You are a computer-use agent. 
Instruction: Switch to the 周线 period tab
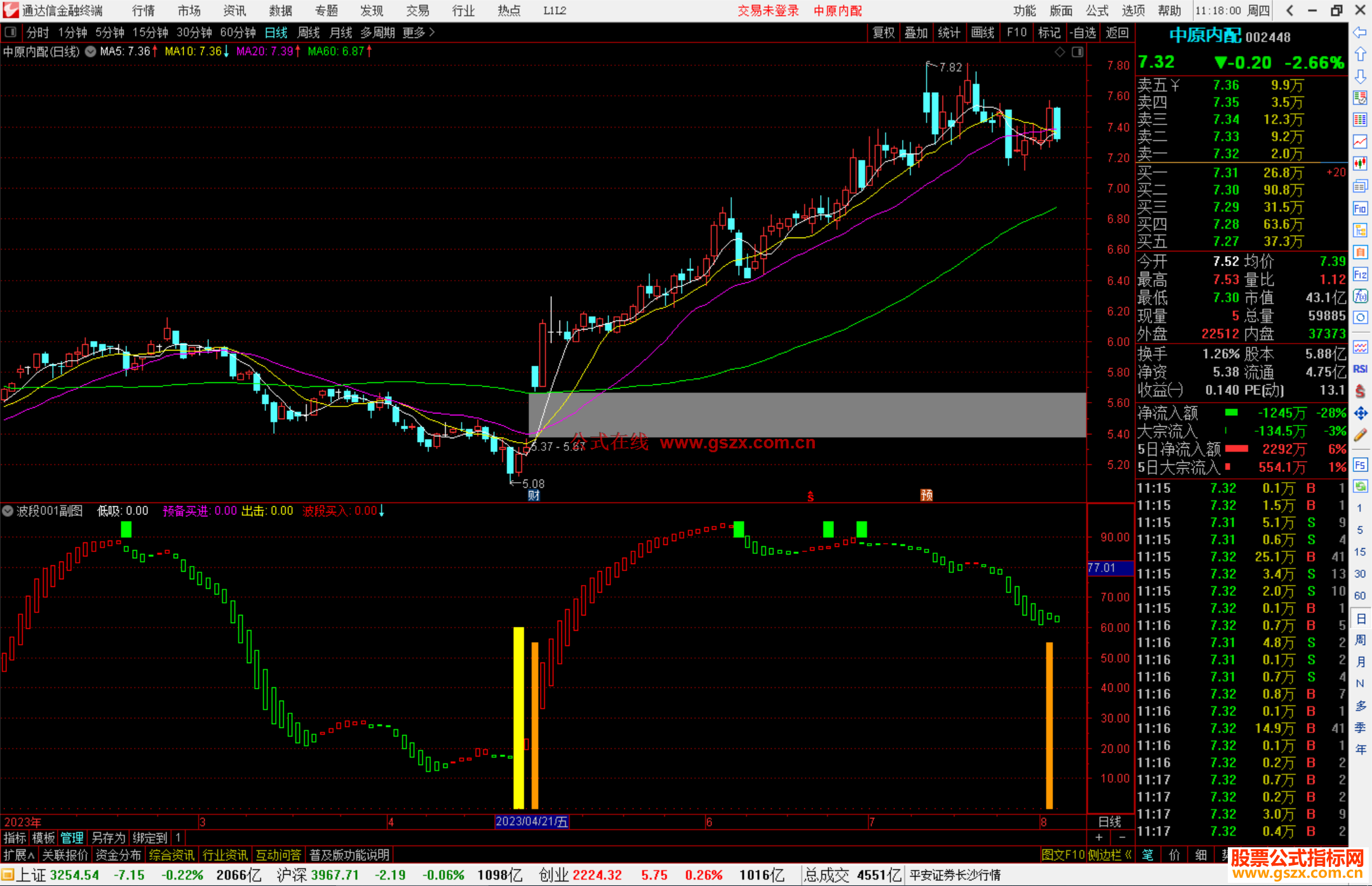tap(309, 32)
